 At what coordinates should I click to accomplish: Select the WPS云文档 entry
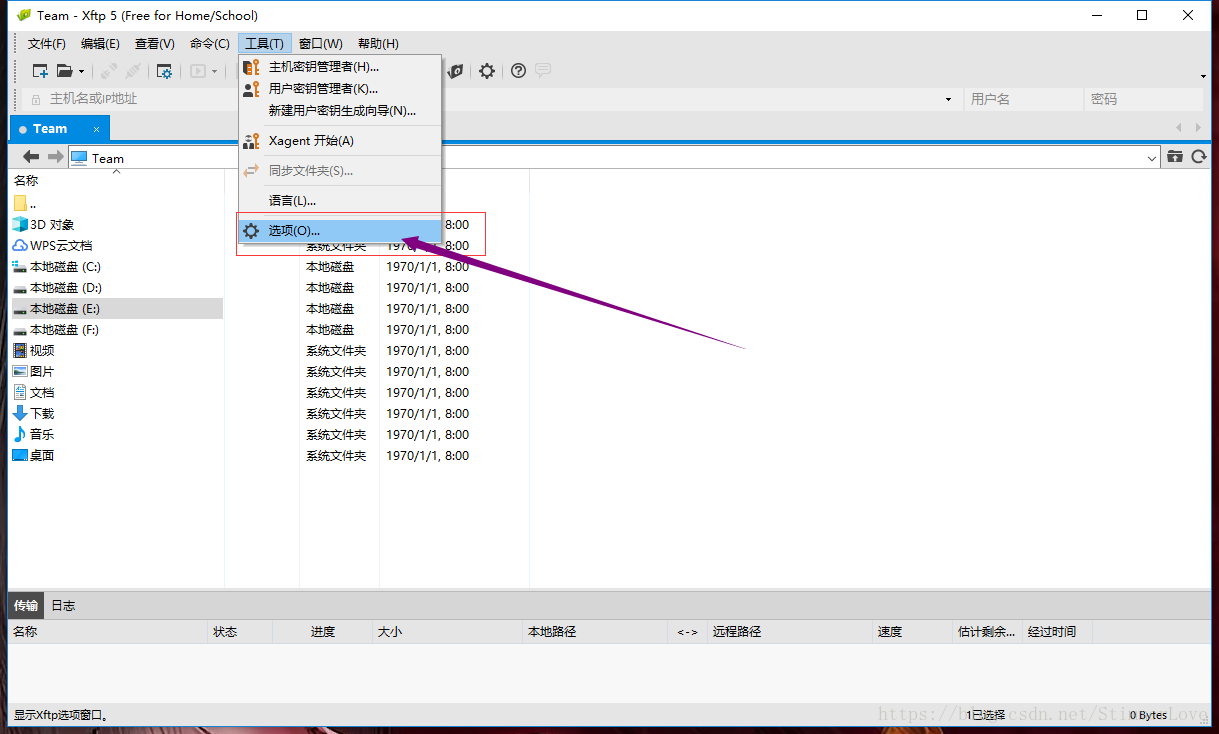[52, 246]
